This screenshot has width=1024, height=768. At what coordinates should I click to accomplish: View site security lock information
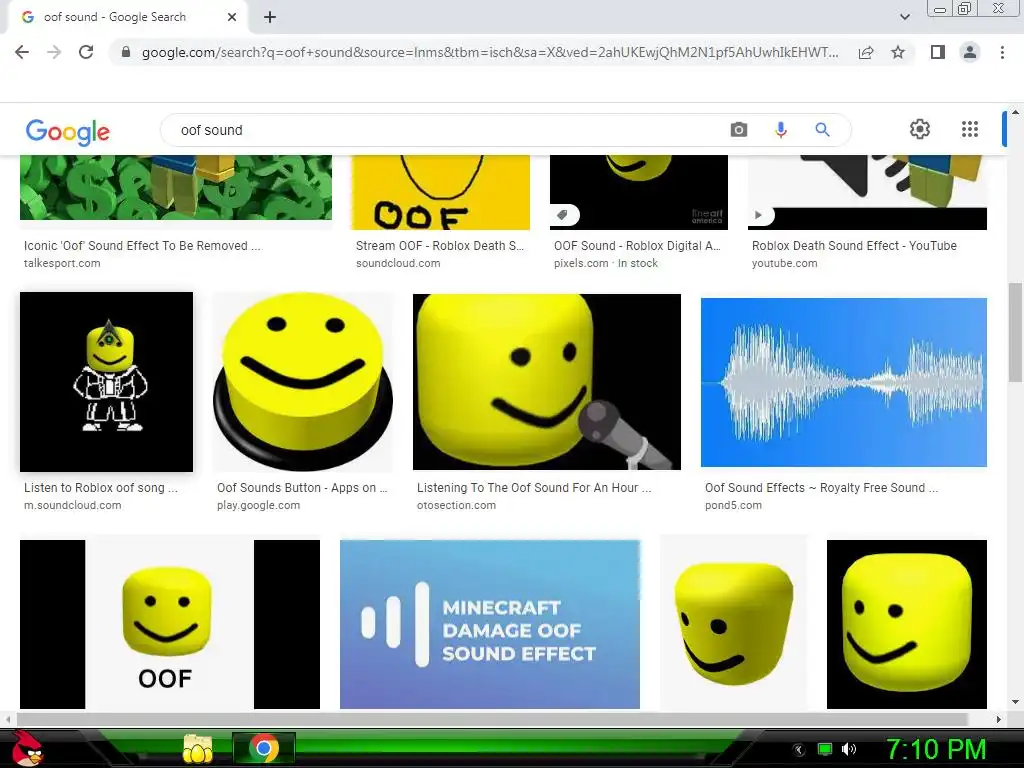pos(125,52)
